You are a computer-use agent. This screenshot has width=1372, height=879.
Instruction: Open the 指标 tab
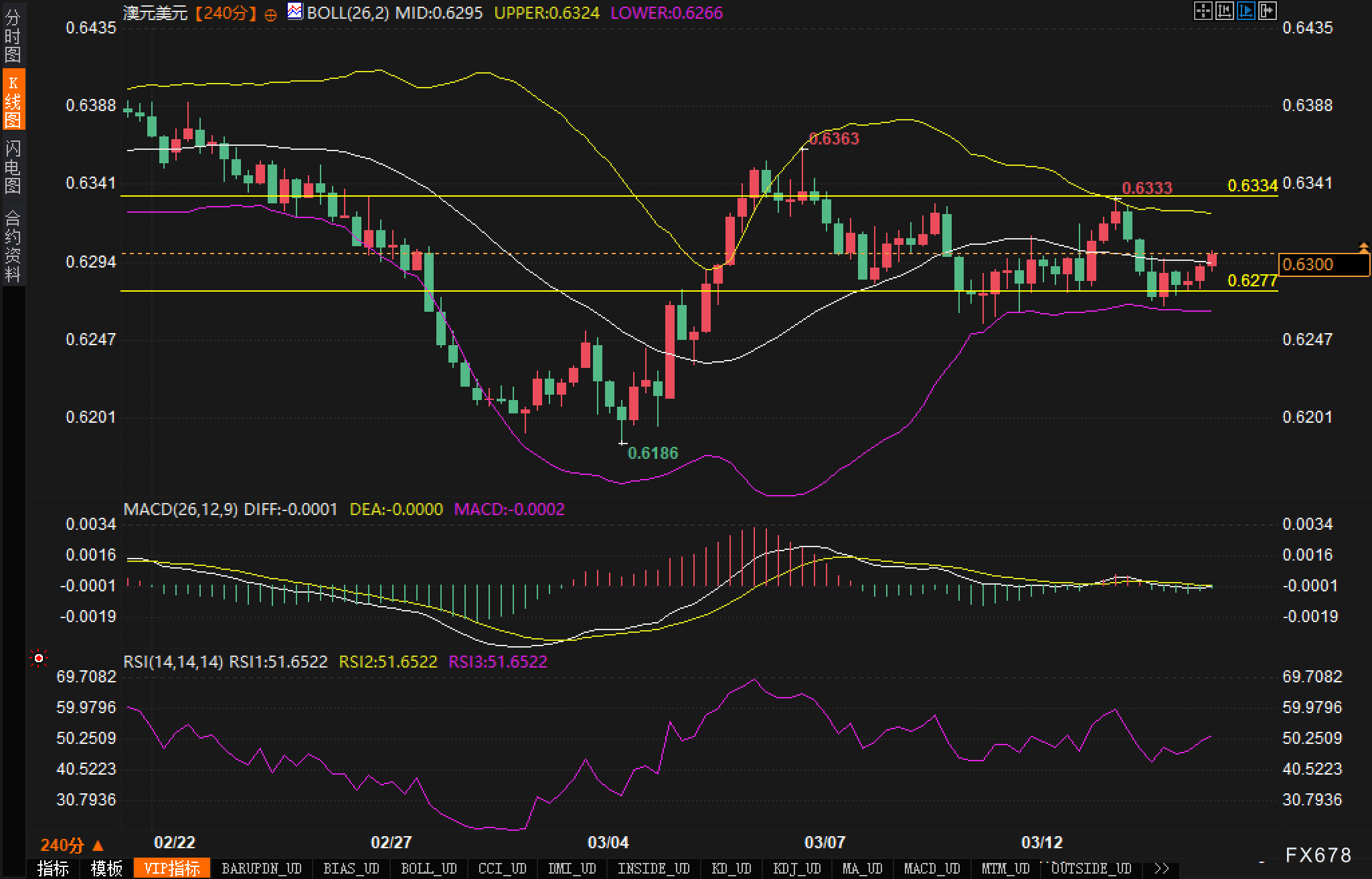(54, 868)
